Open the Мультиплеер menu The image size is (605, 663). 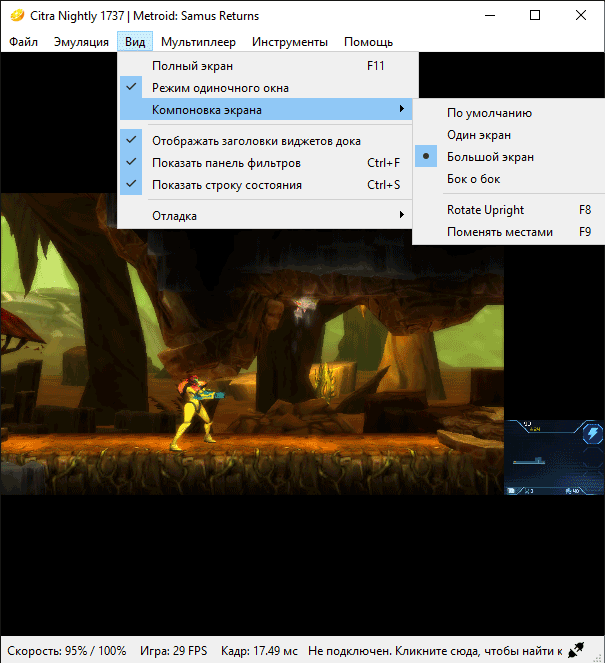(x=198, y=42)
